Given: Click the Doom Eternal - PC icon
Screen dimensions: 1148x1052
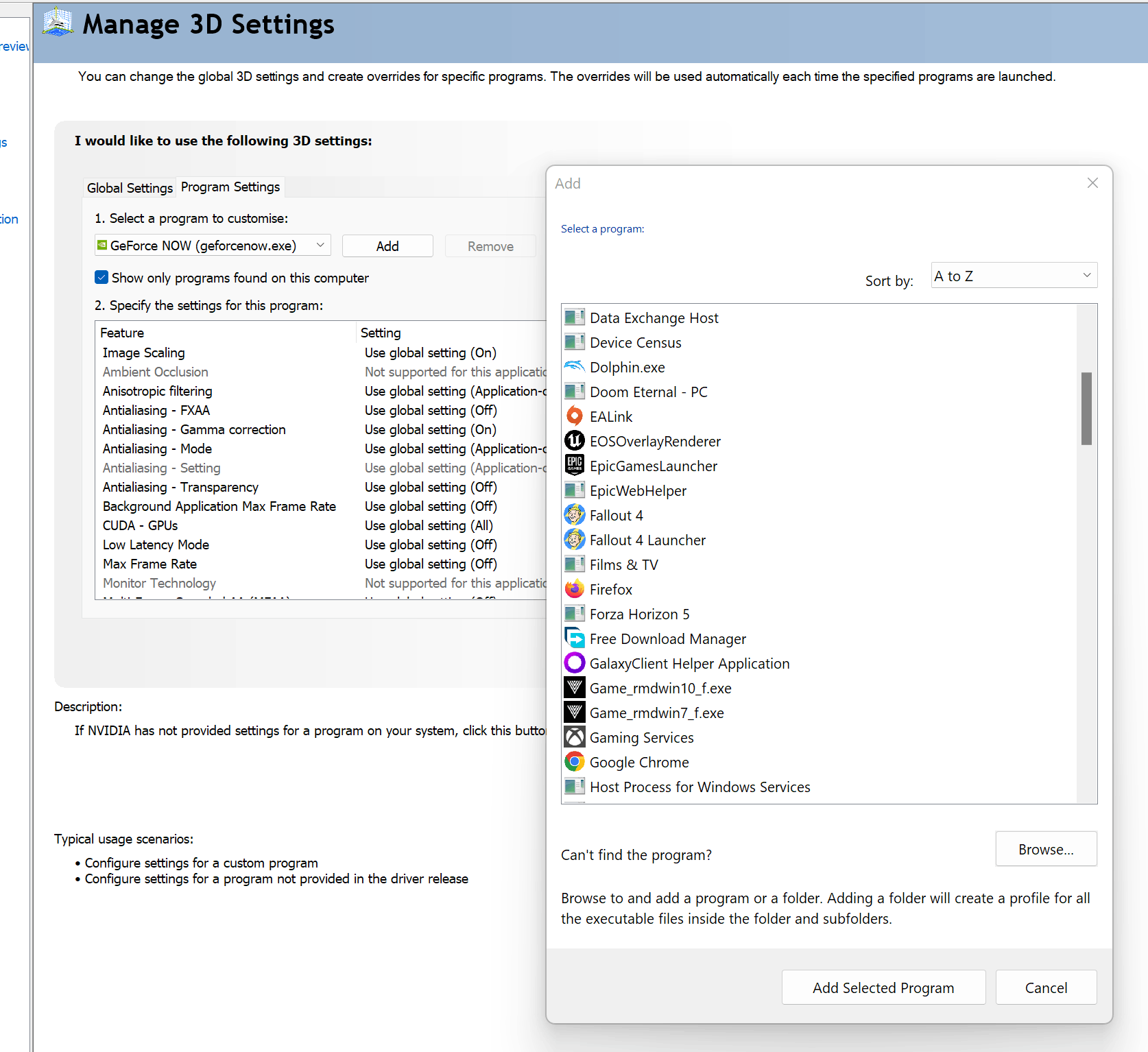Looking at the screenshot, I should [575, 392].
